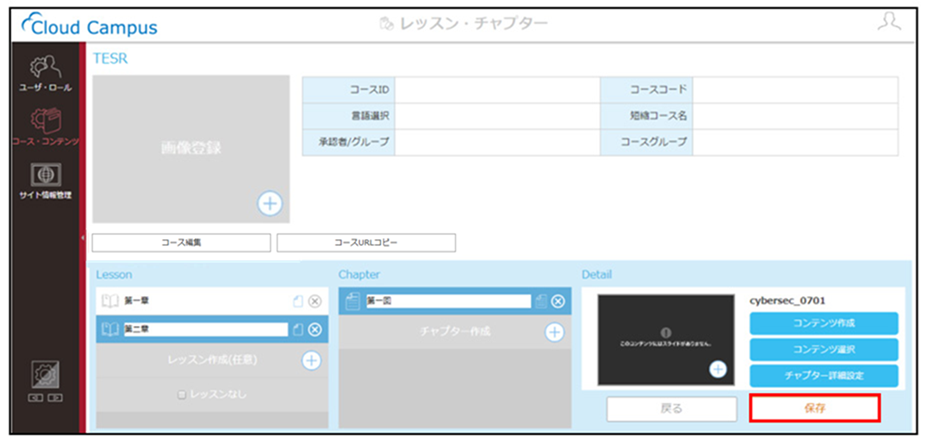Click the book icon of 第一章 lesson
The image size is (925, 444).
pos(110,301)
